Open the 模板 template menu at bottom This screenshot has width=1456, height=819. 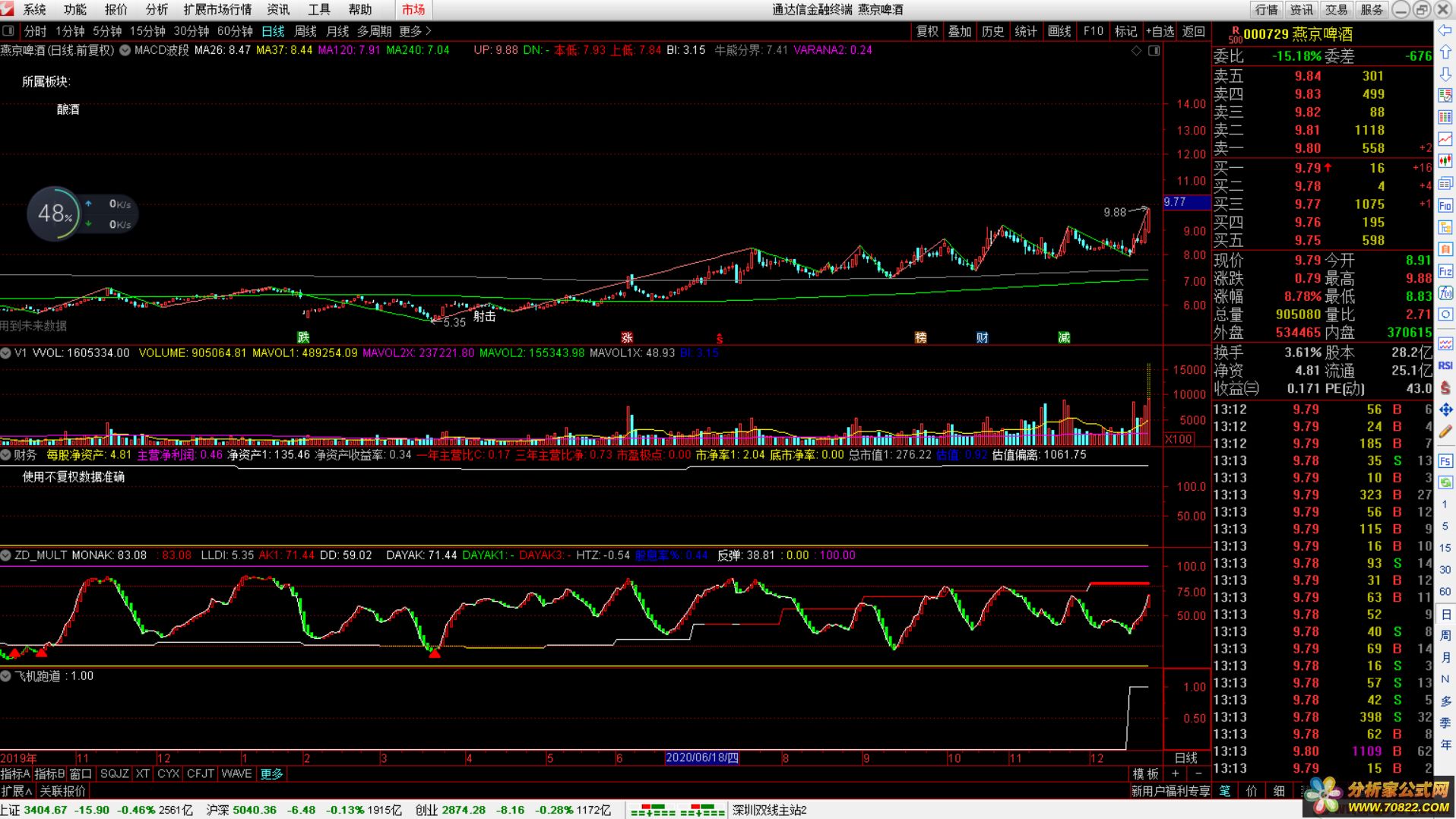click(1146, 773)
